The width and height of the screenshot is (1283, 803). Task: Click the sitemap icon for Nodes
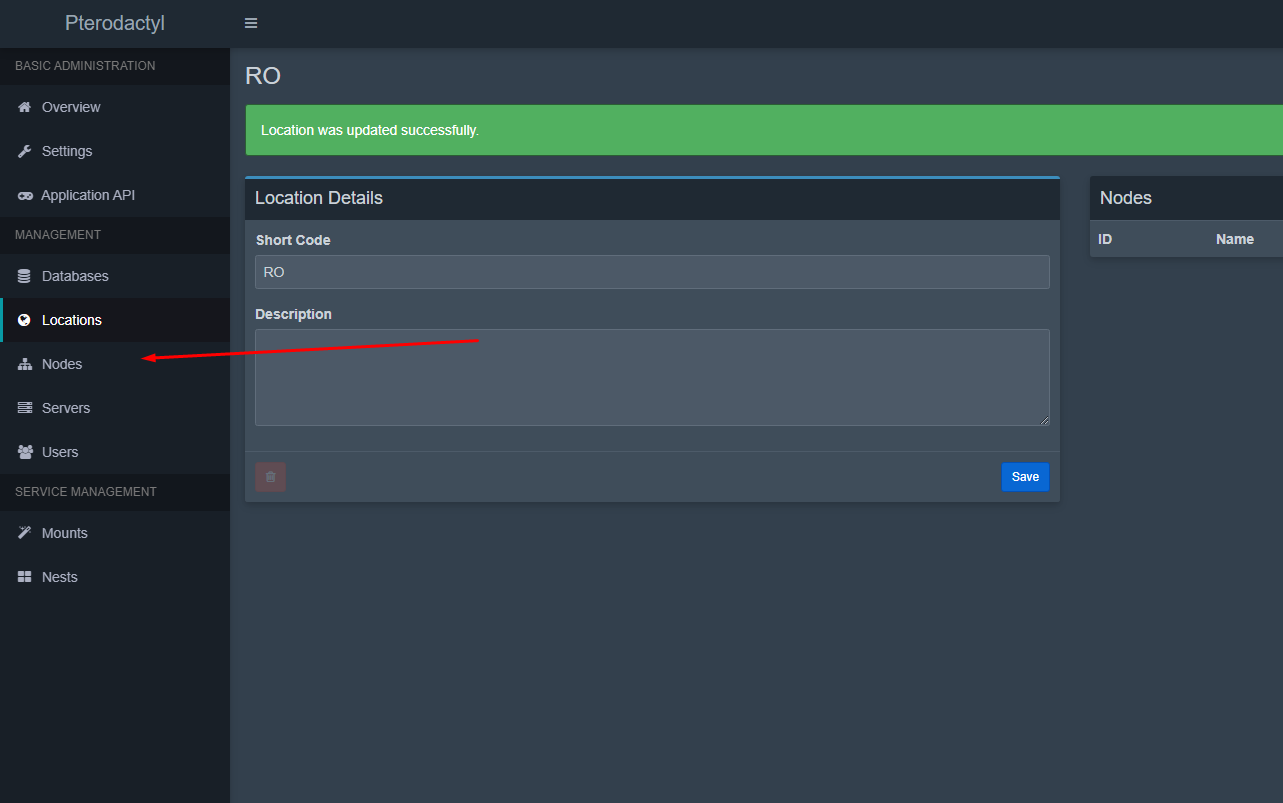coord(25,365)
